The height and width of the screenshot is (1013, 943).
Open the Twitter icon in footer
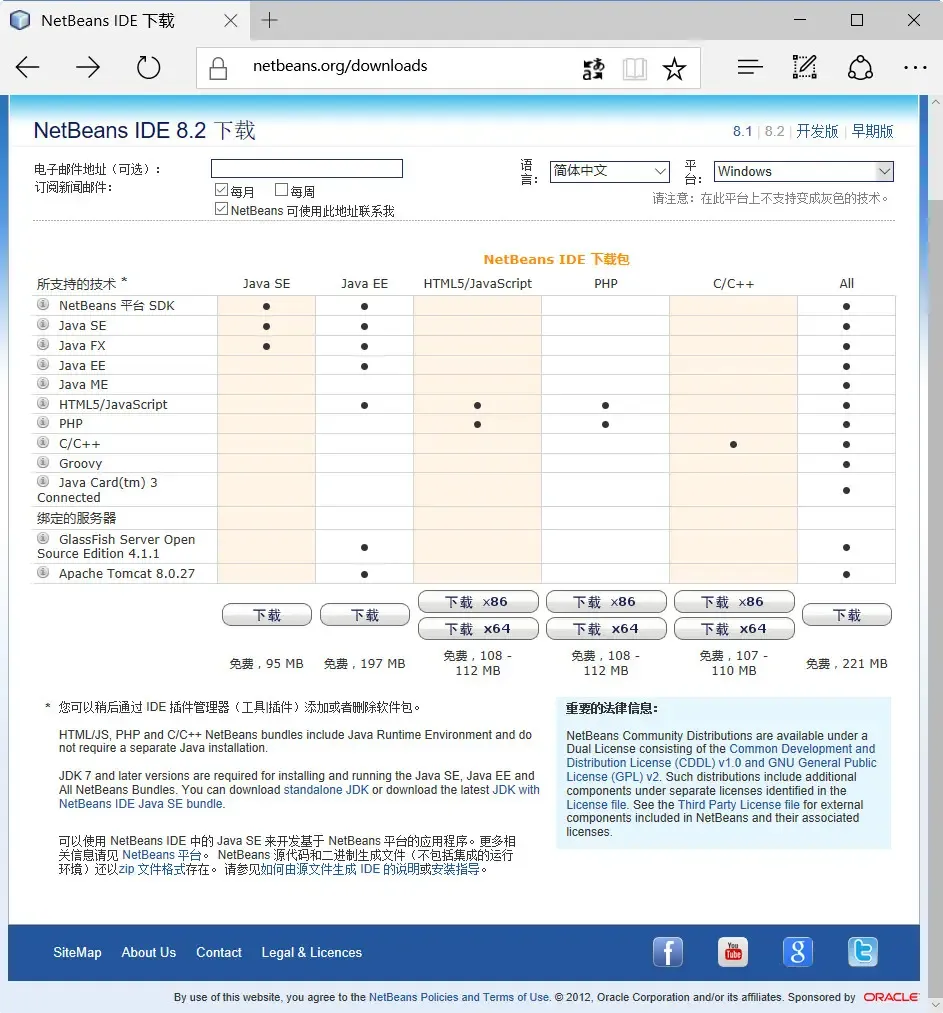point(863,952)
